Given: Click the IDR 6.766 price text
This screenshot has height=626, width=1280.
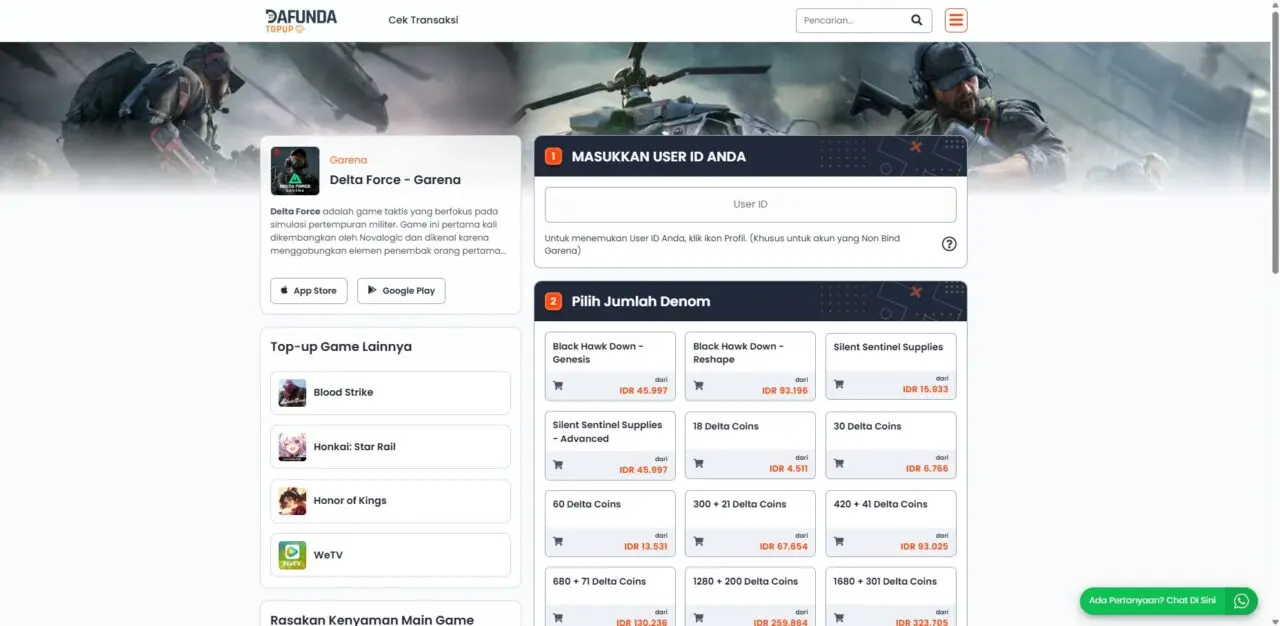Looking at the screenshot, I should [927, 469].
